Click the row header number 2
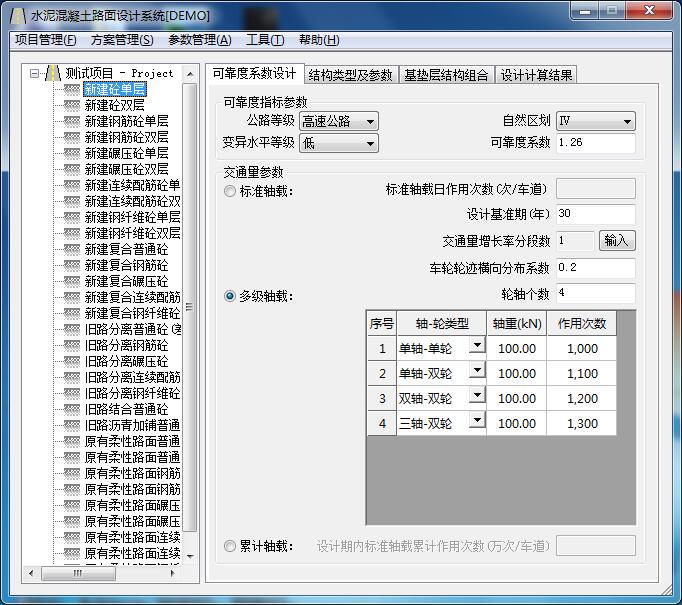 (x=382, y=373)
